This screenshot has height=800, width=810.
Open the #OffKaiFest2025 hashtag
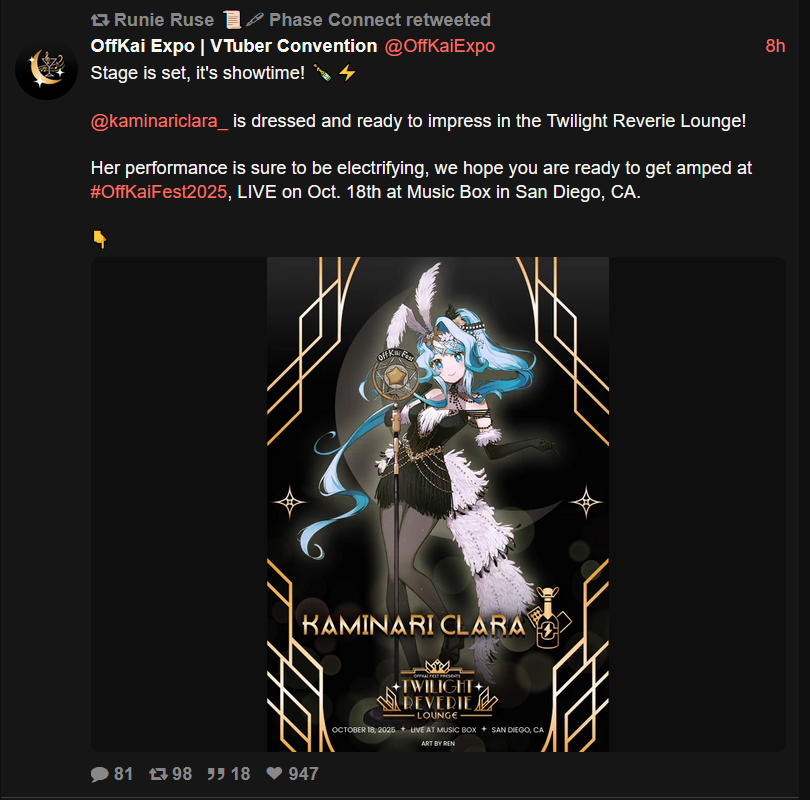tap(159, 192)
